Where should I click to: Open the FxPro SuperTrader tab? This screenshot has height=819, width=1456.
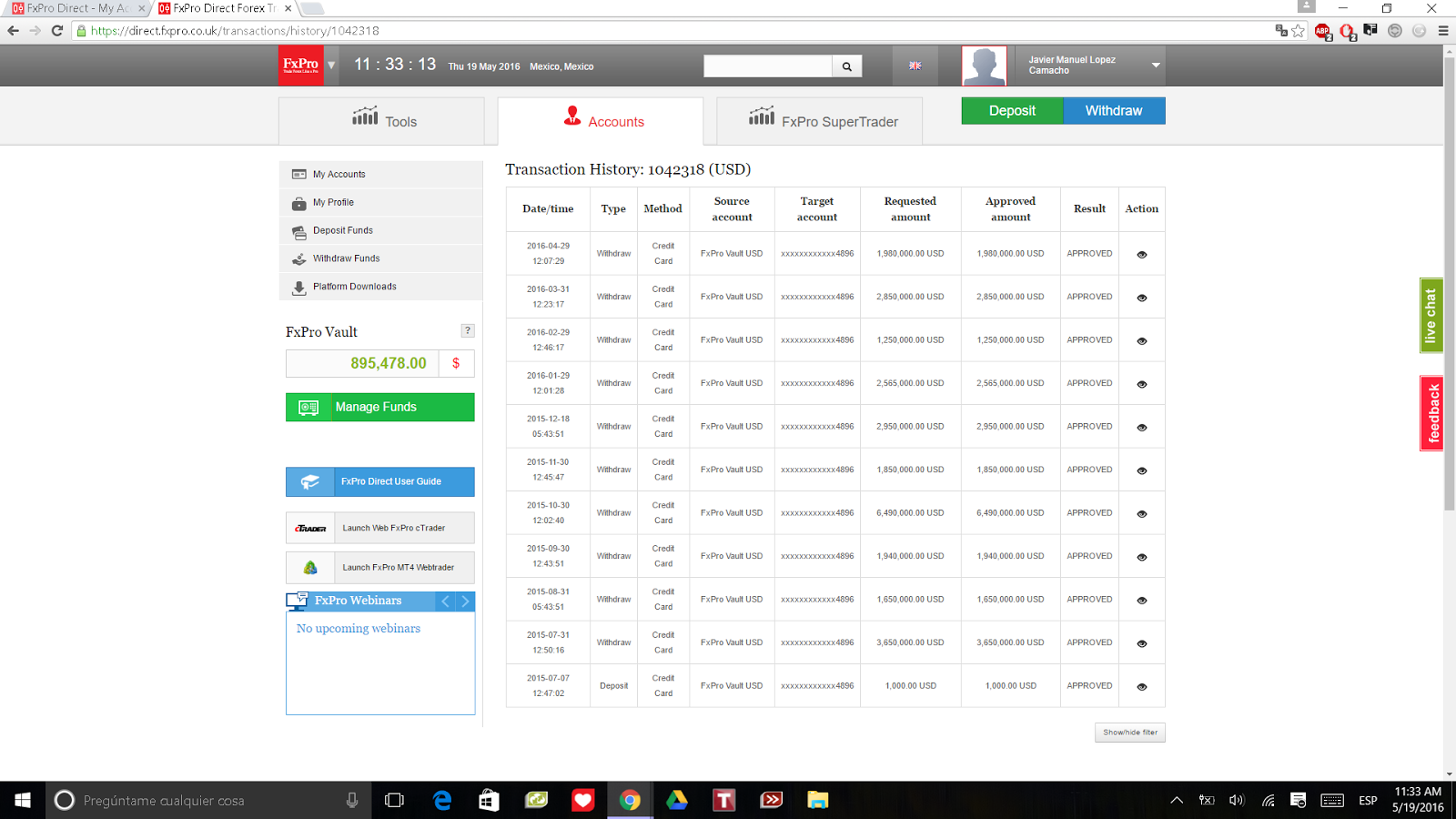[x=820, y=121]
